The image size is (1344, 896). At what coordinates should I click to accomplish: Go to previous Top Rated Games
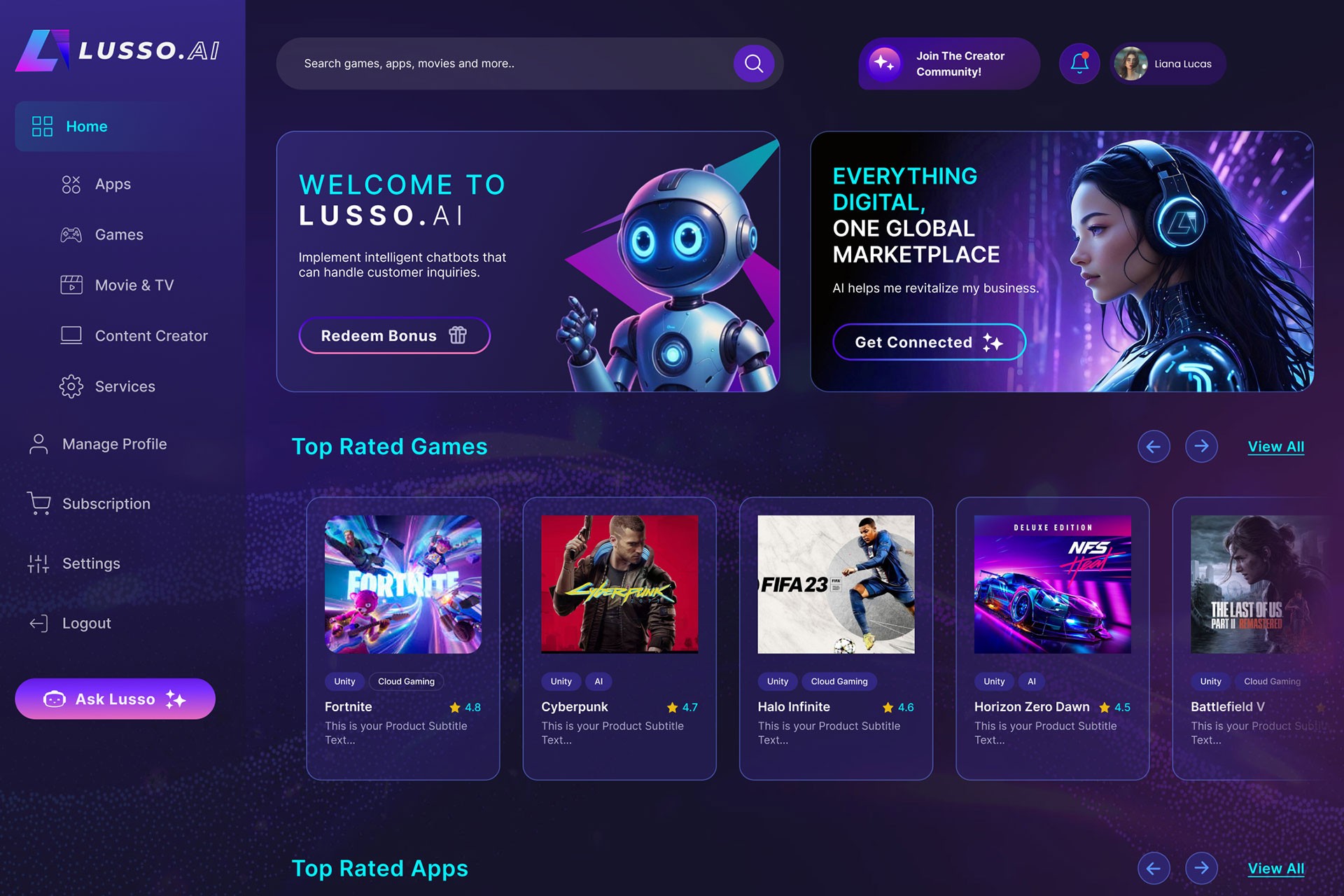[1154, 447]
